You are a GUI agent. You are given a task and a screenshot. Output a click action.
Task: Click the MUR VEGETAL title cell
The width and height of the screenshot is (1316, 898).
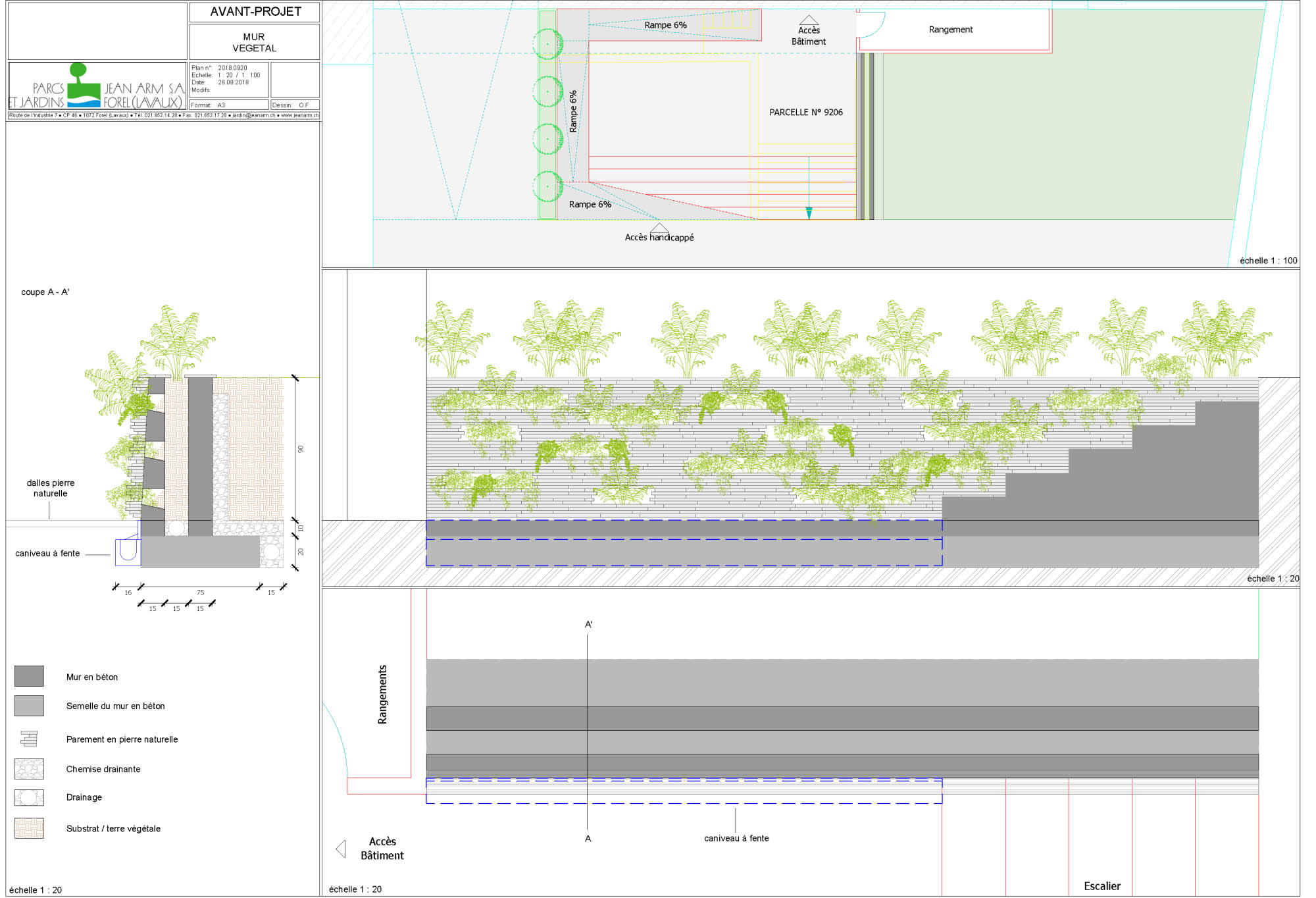coord(255,42)
